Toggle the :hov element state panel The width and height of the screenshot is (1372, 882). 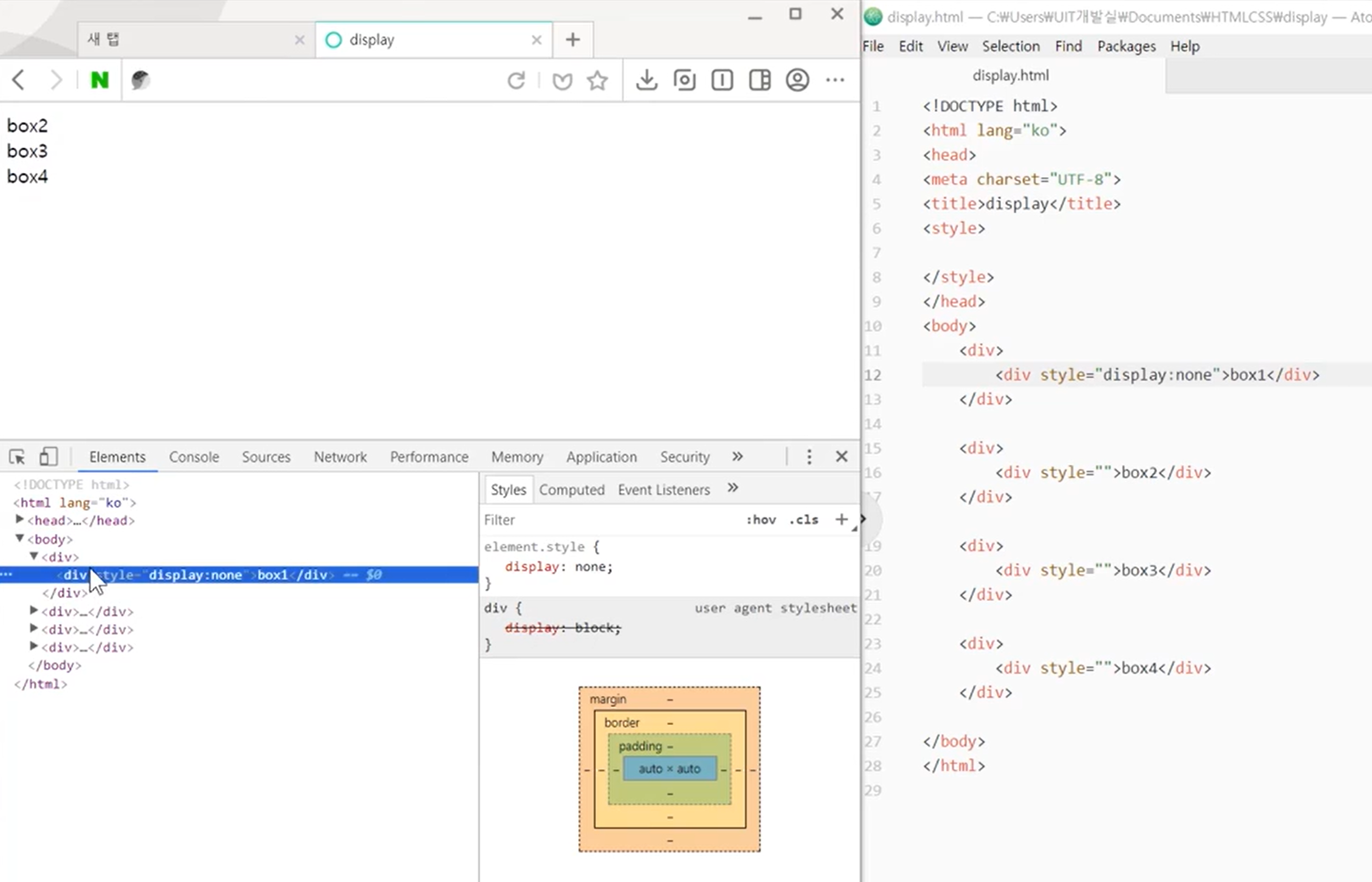tap(761, 519)
